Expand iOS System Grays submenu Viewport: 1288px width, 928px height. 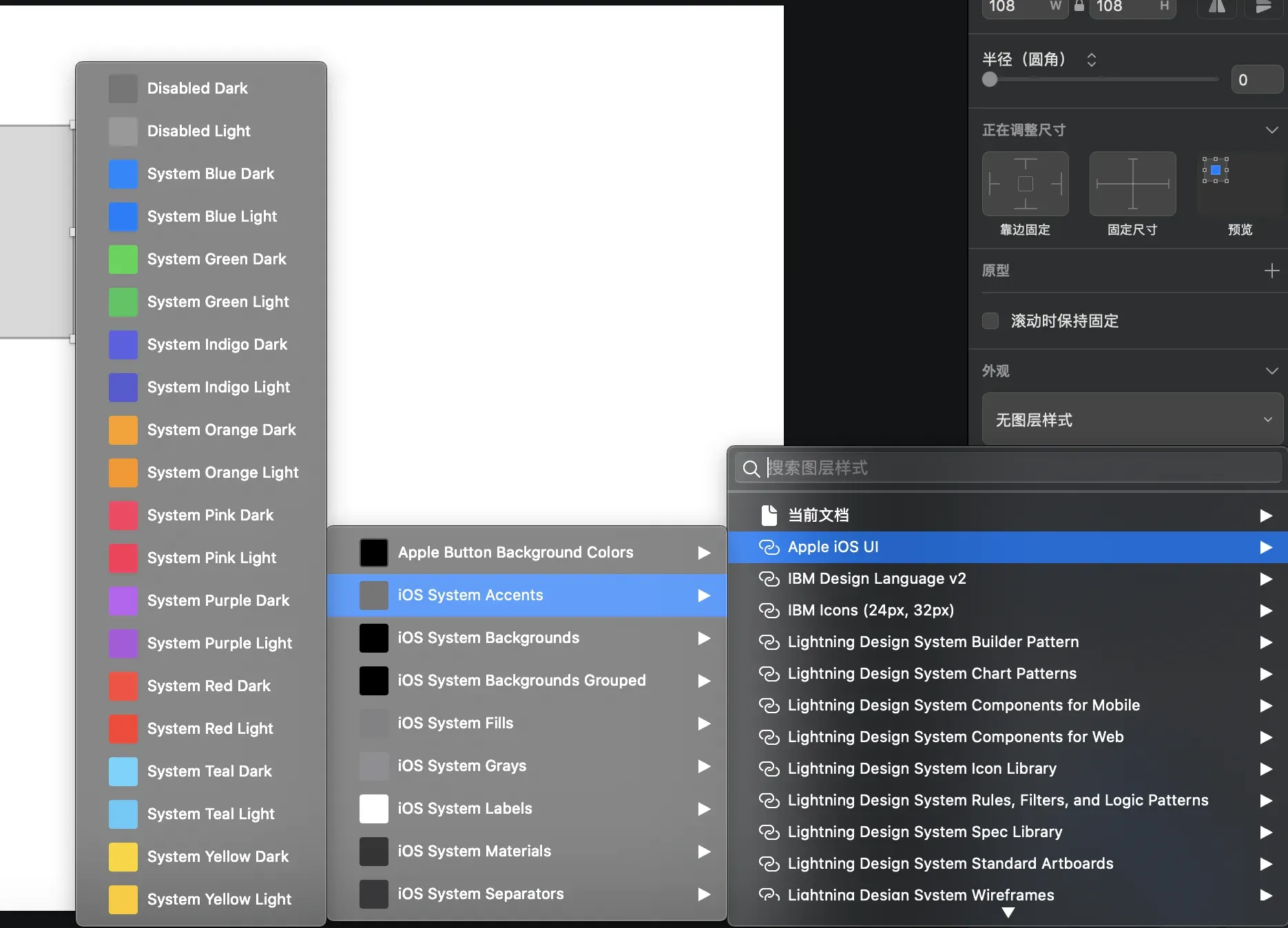pos(527,766)
